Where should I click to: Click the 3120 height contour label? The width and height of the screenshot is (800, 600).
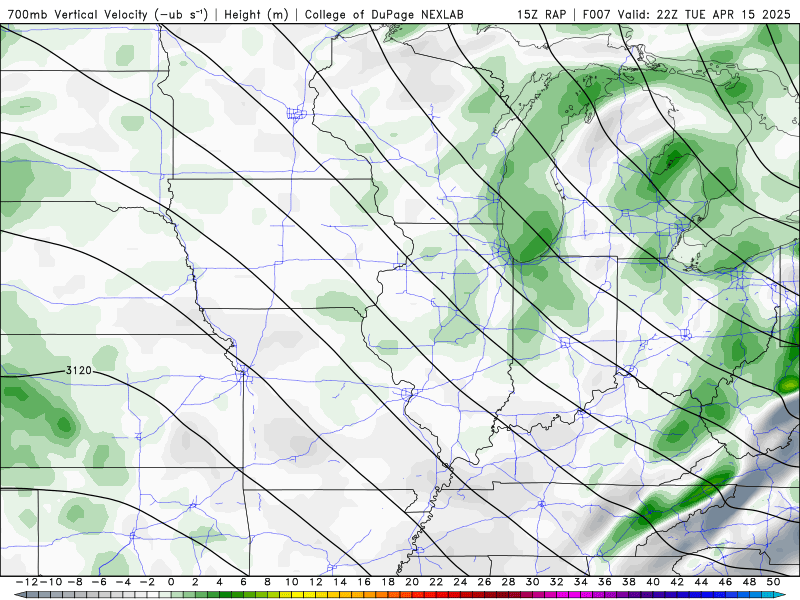79,370
